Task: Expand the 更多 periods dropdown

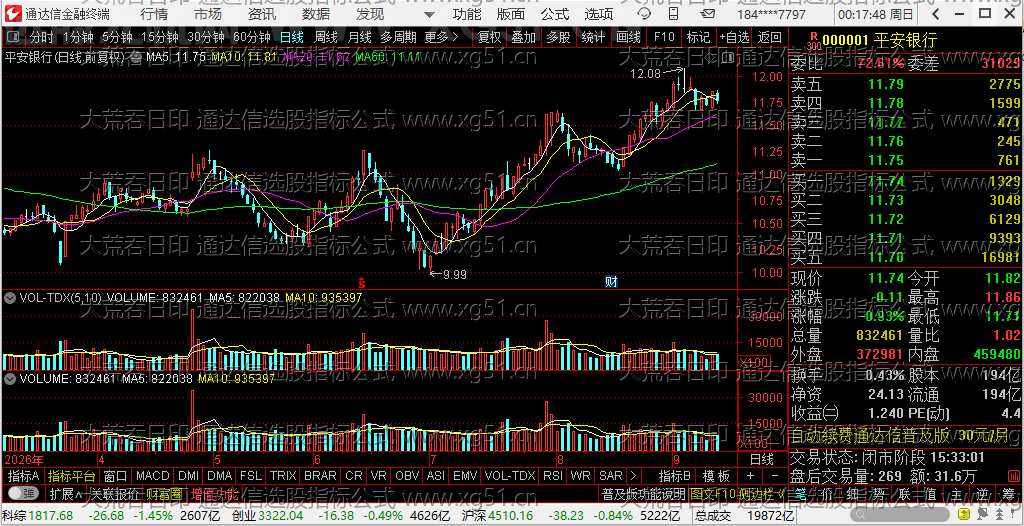Action: [x=441, y=38]
